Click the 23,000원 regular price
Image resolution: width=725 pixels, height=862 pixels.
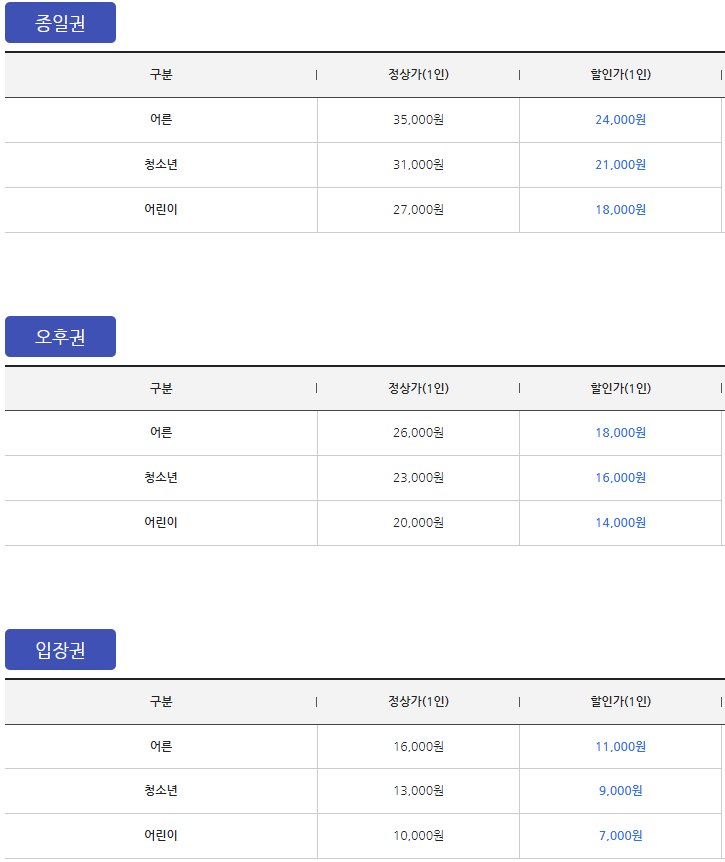coord(418,478)
